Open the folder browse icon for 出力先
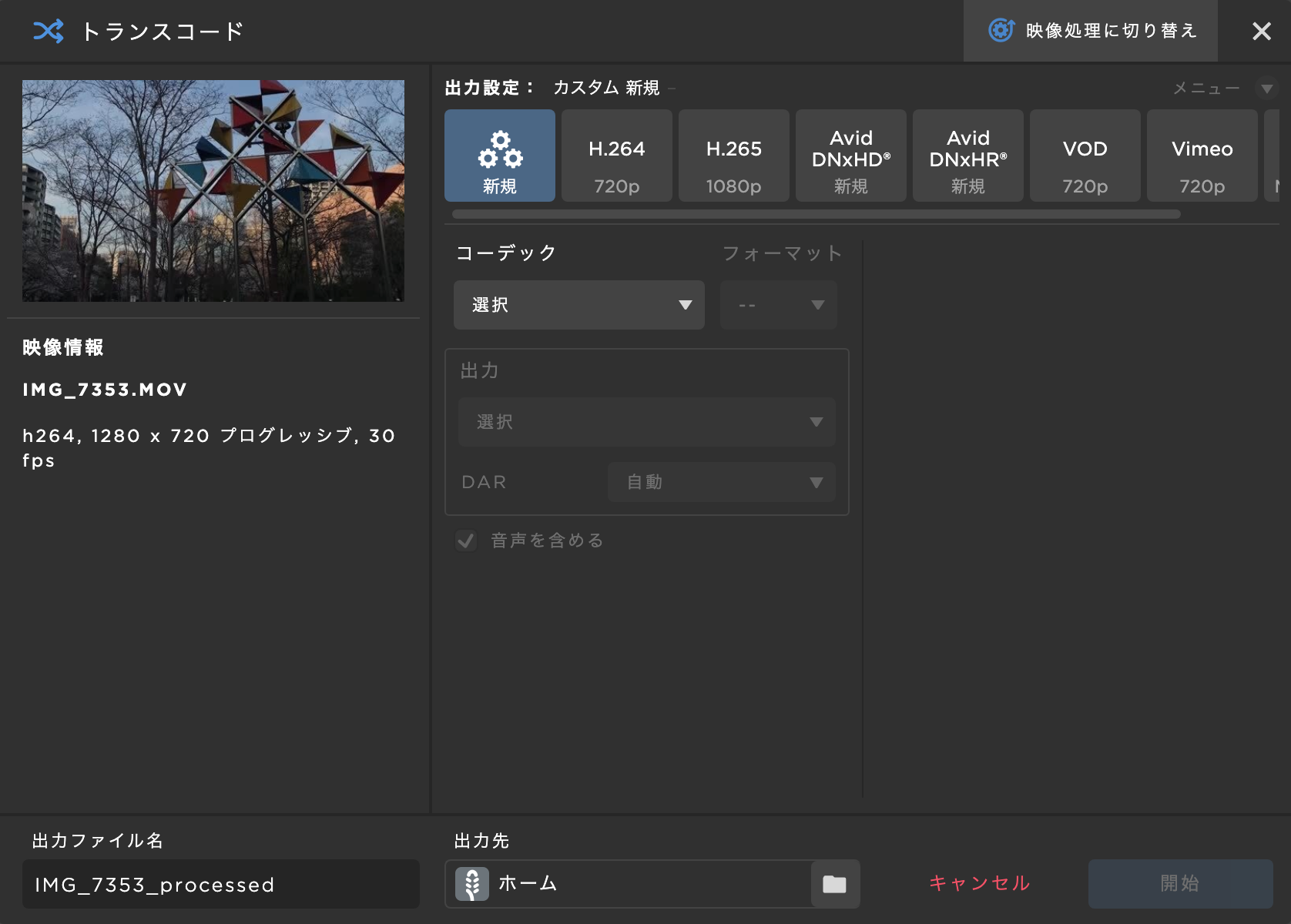1291x924 pixels. tap(834, 884)
